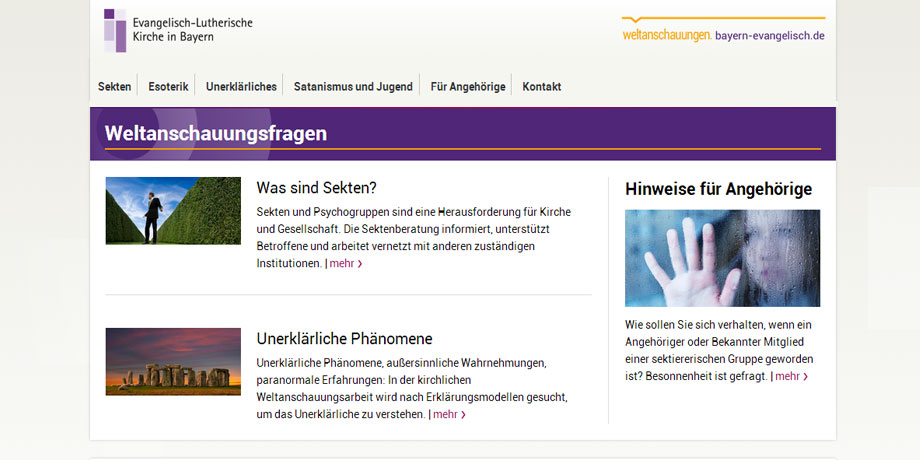This screenshot has width=920, height=460.
Task: Click the Hinweise für Angehörige heading
Action: pos(719,189)
